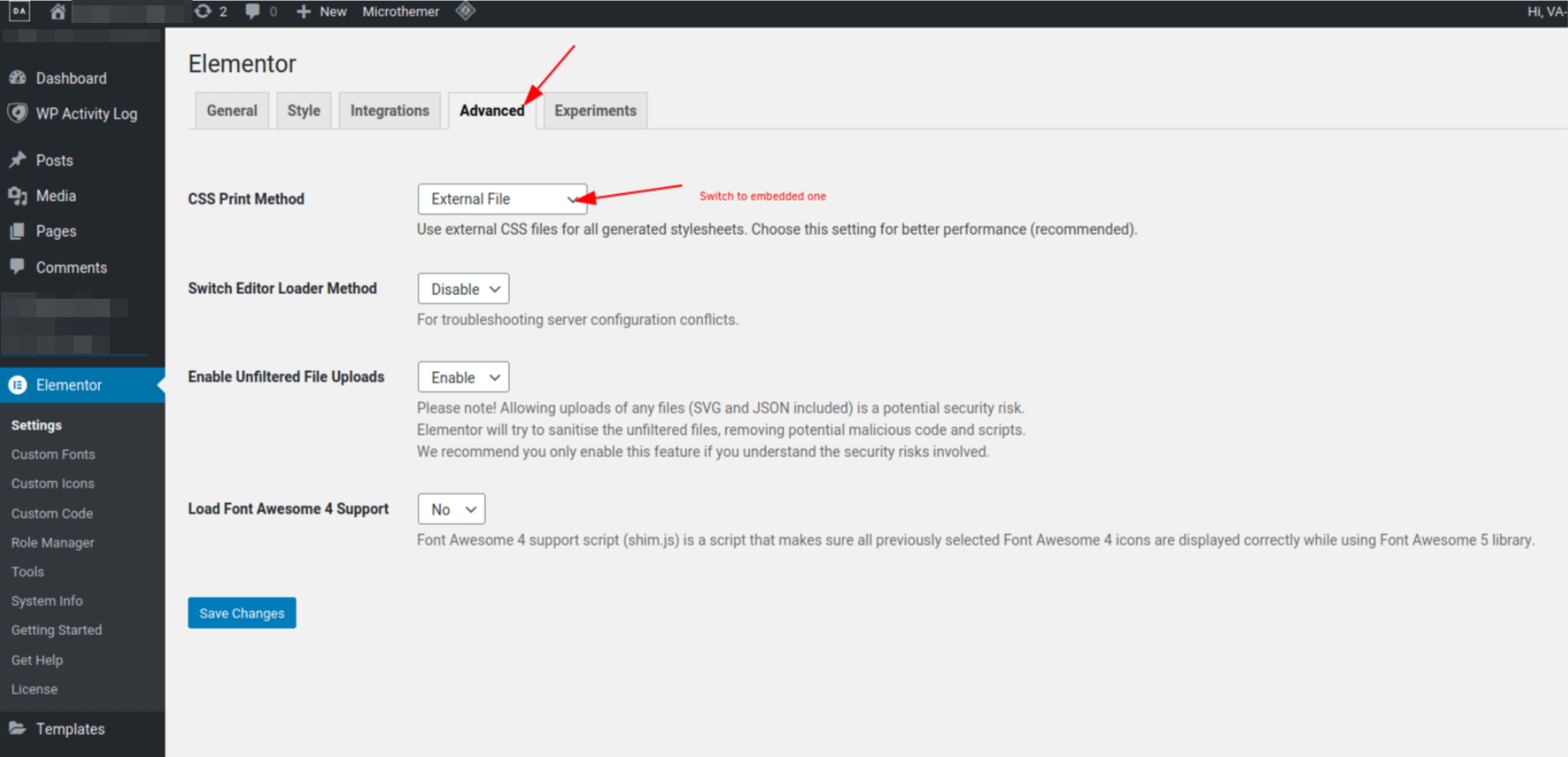1568x757 pixels.
Task: Click the Comments icon in sidebar
Action: (x=17, y=267)
